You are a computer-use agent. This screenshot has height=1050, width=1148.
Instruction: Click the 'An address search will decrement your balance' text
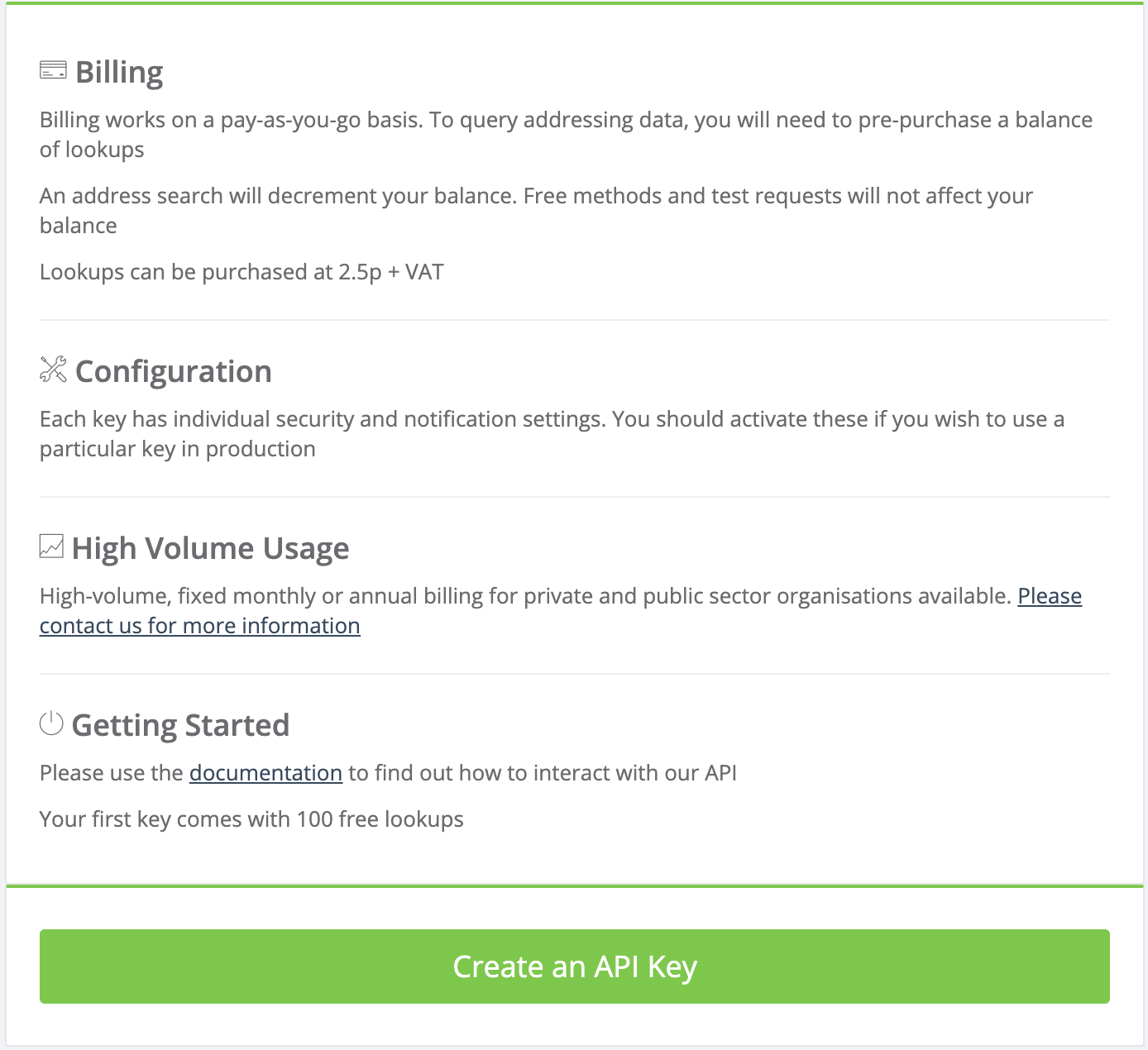point(536,211)
